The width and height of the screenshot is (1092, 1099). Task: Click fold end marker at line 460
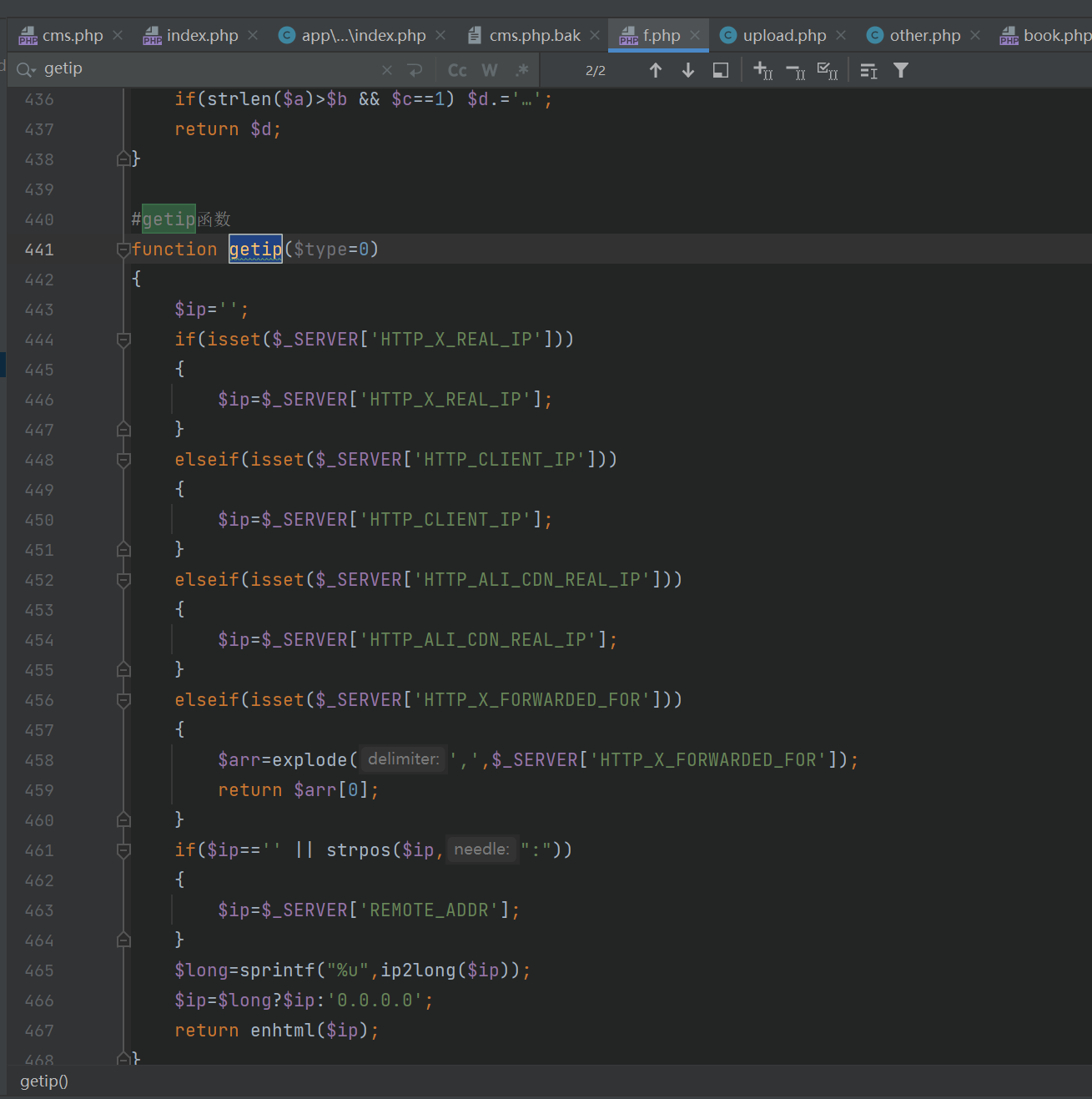pos(123,819)
